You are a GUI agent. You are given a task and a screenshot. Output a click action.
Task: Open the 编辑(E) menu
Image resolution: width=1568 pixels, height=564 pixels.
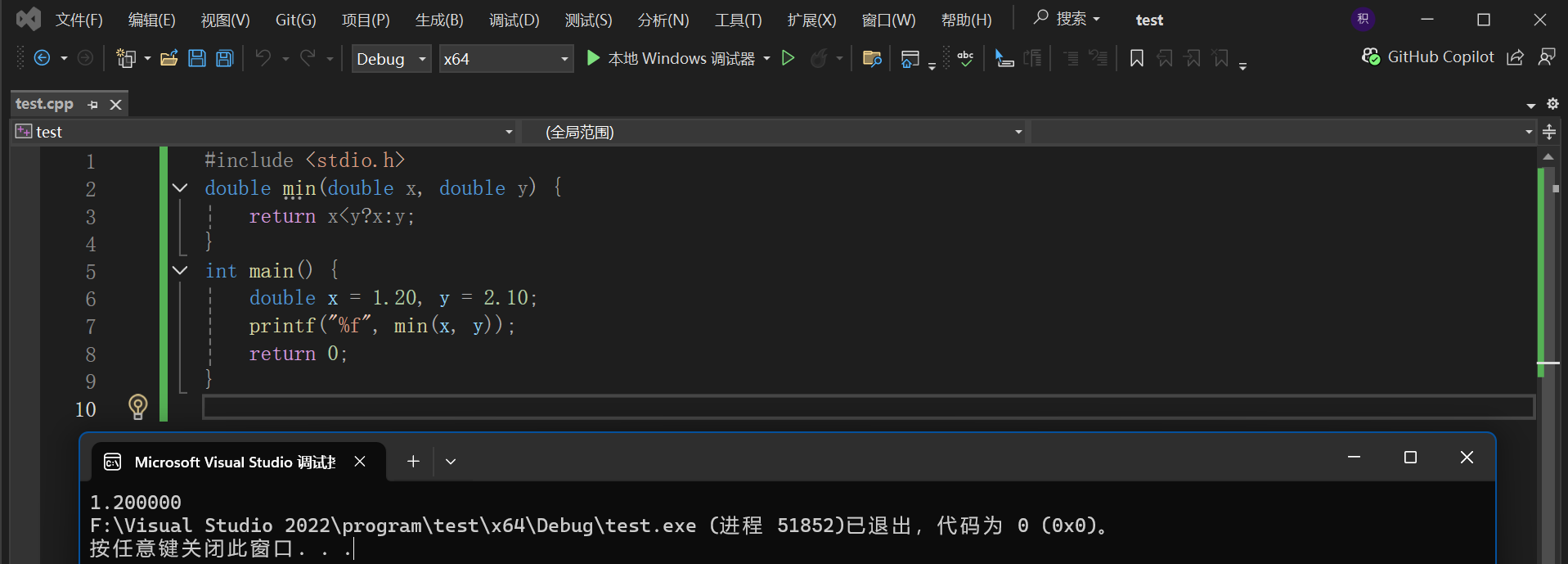(x=152, y=20)
